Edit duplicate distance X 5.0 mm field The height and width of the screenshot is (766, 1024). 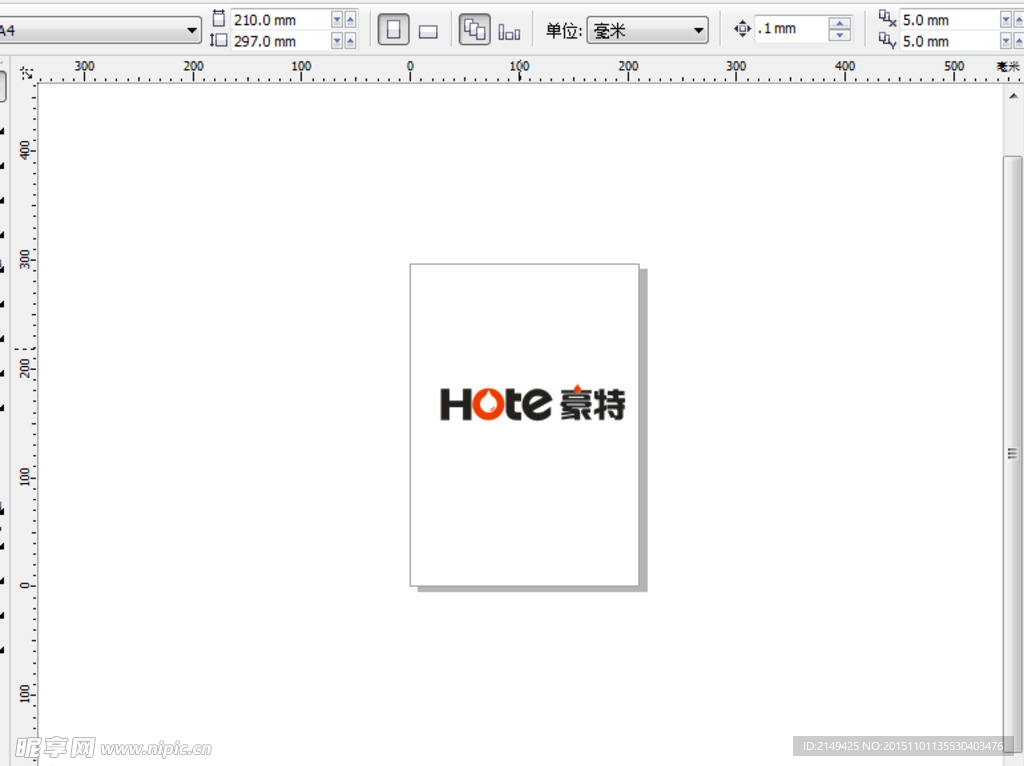[x=949, y=20]
